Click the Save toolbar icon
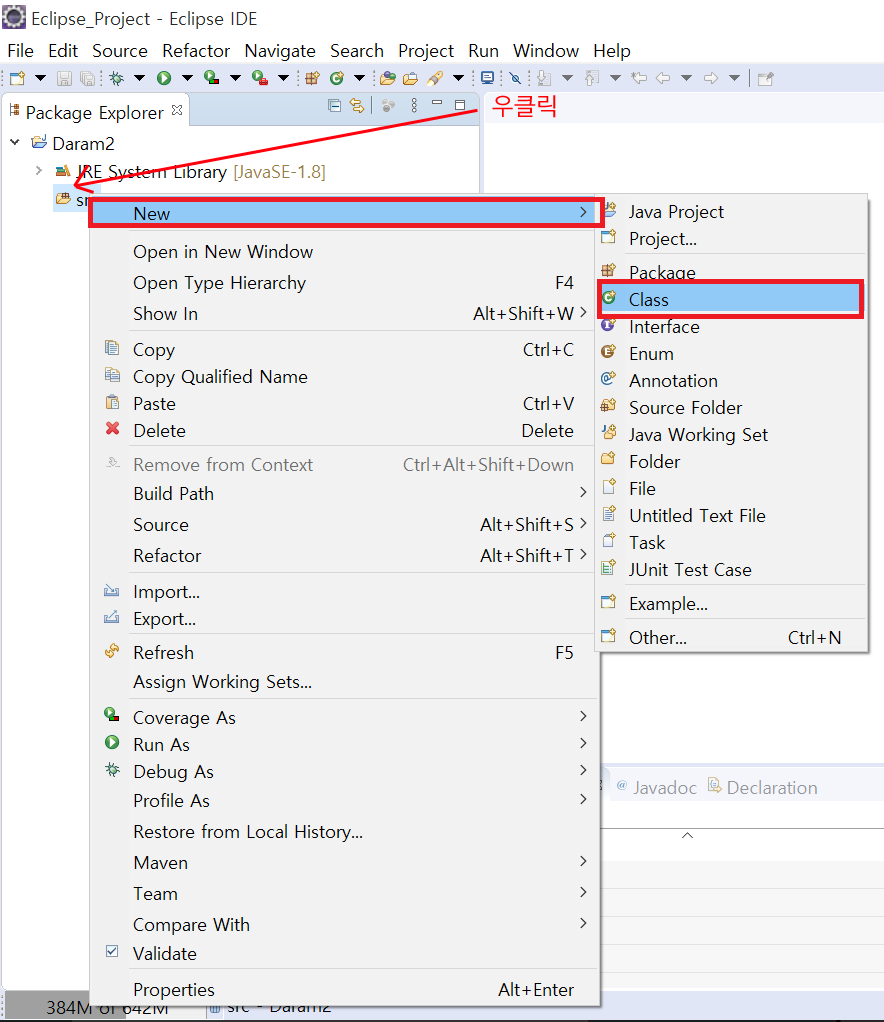Image resolution: width=884 pixels, height=1022 pixels. (x=64, y=78)
